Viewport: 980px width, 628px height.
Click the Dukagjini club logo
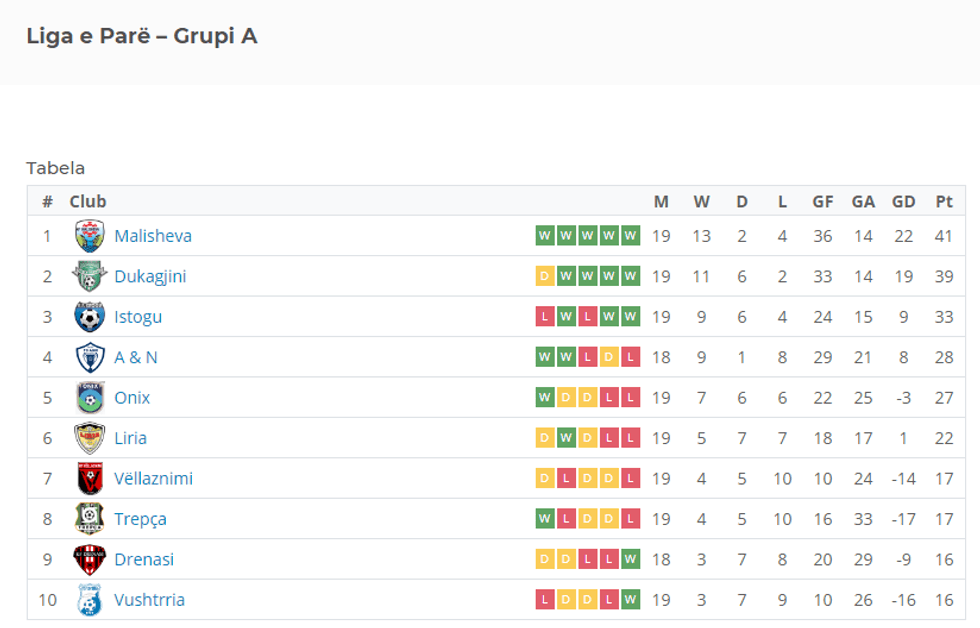pos(89,277)
